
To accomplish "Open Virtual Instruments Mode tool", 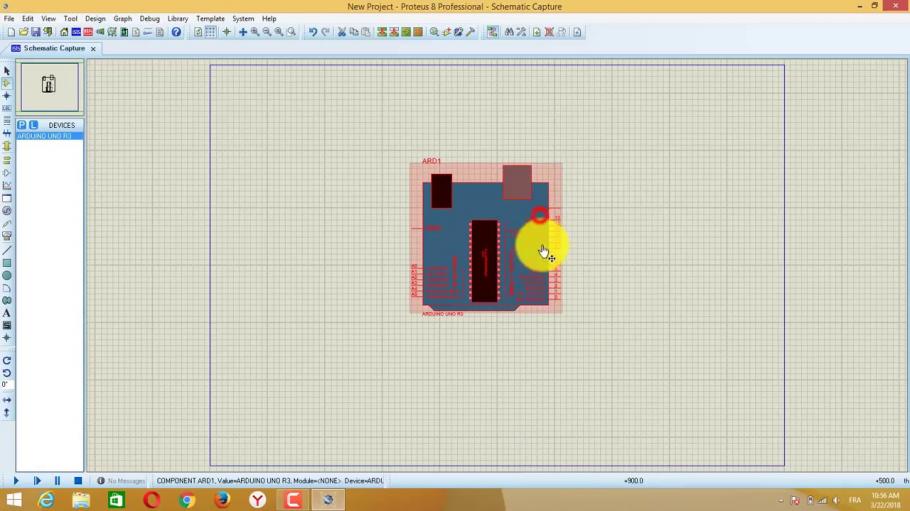I will pyautogui.click(x=7, y=236).
